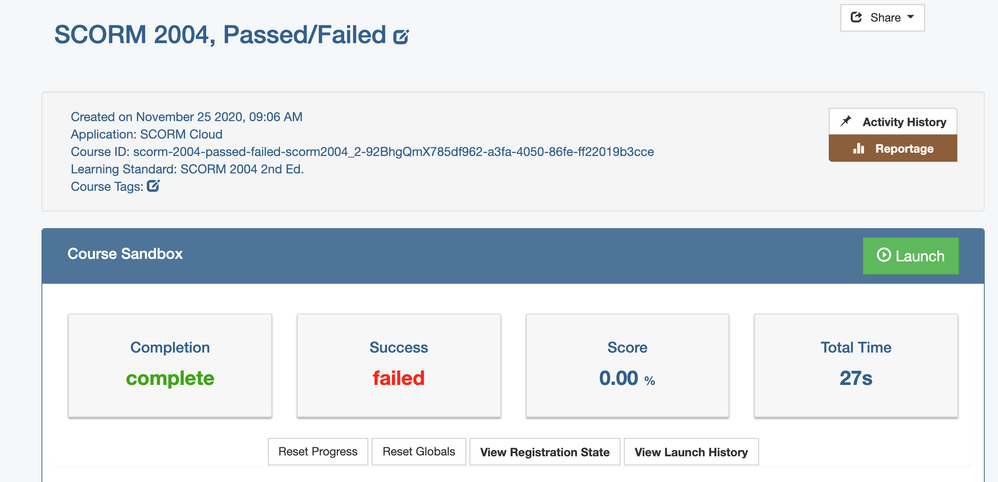
Task: Click the Course Sandbox panel header
Action: 513,256
